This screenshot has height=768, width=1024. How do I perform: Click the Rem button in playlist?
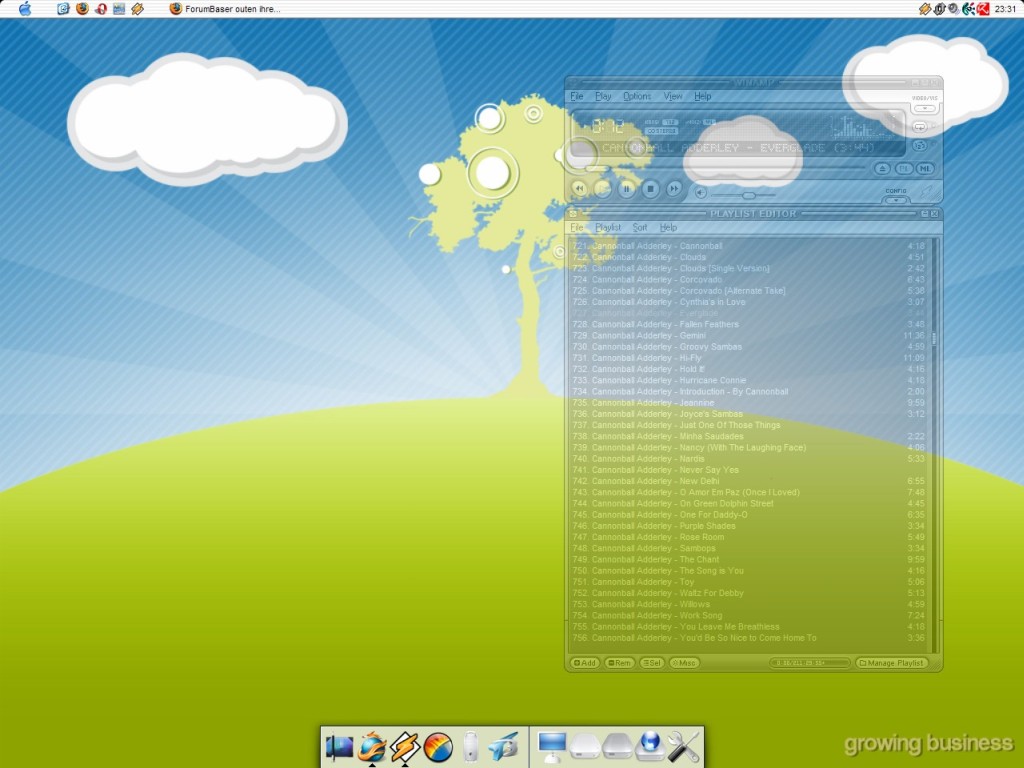coord(619,663)
